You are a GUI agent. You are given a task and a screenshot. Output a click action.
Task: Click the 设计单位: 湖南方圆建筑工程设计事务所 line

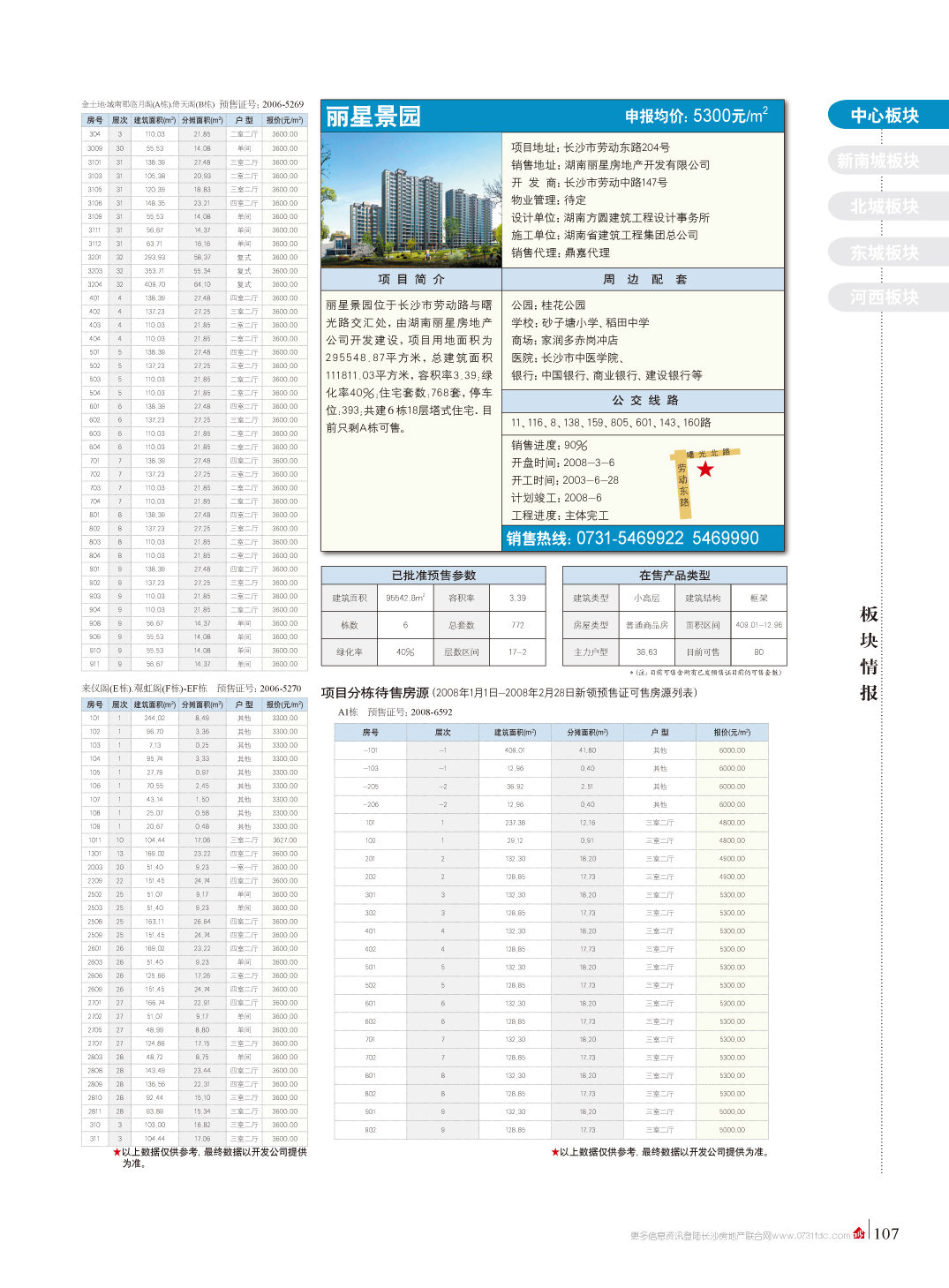[x=610, y=218]
